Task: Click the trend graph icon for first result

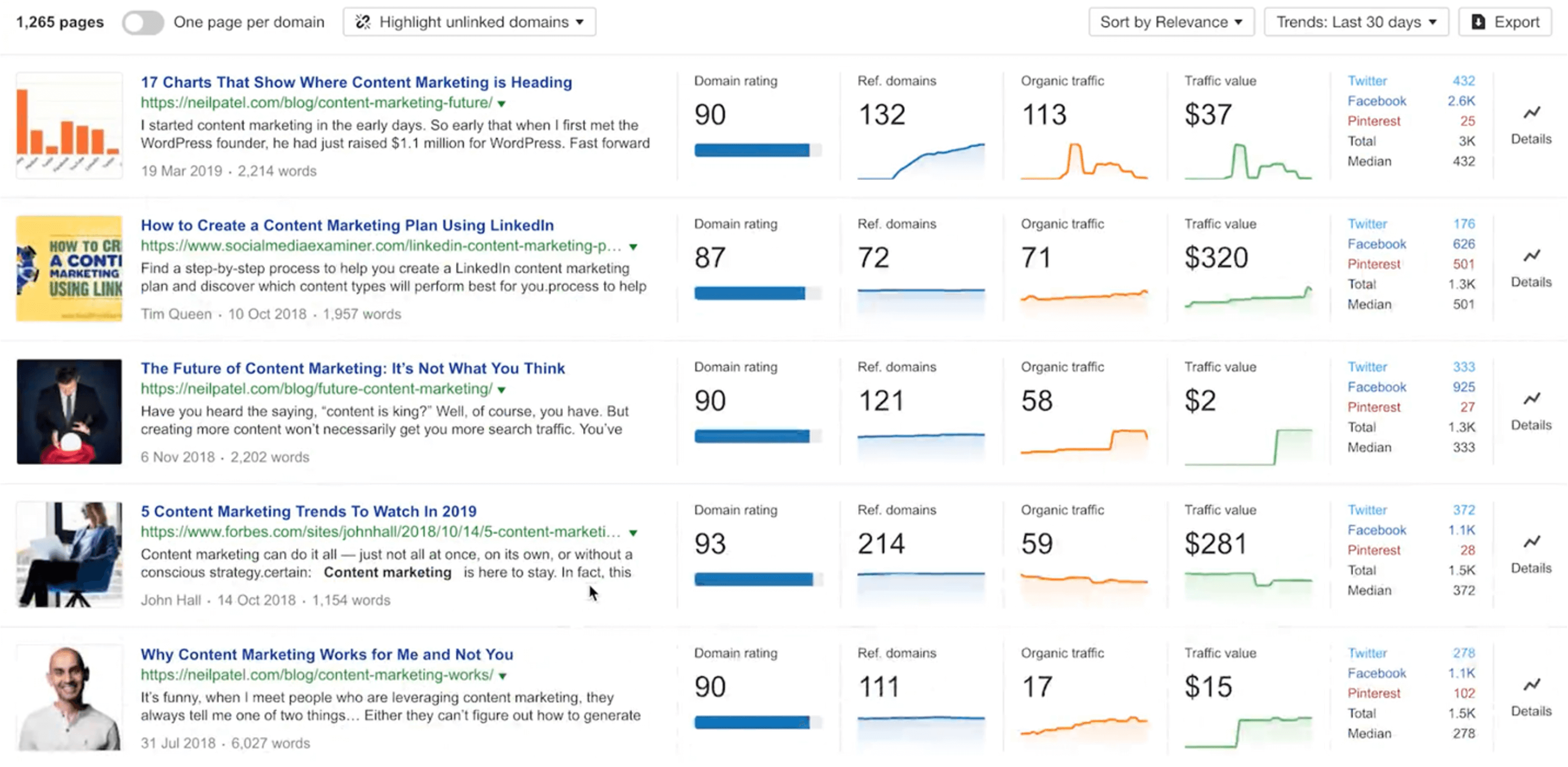Action: click(x=1531, y=113)
